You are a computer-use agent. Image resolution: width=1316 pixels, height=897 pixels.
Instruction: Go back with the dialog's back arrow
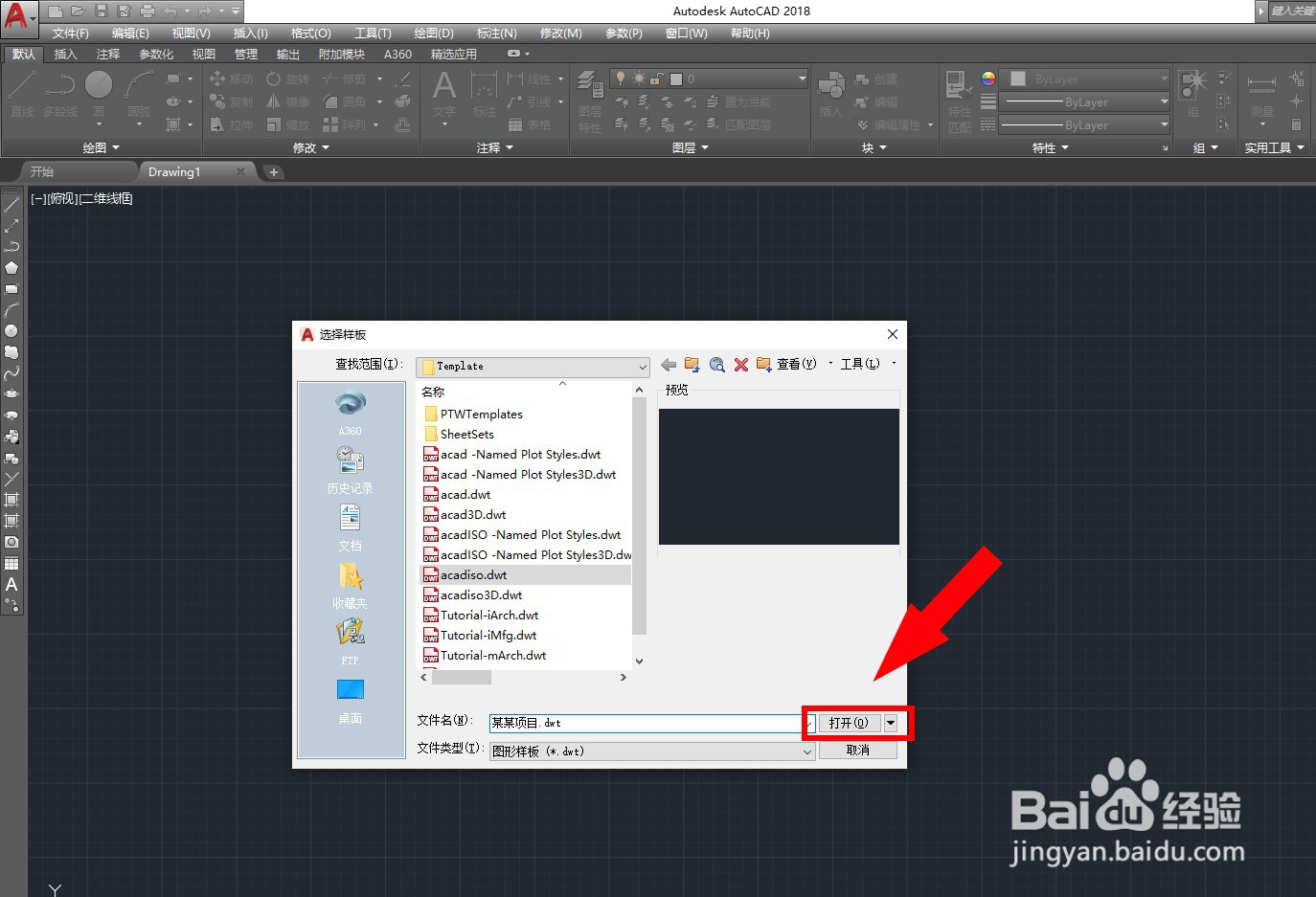click(x=669, y=365)
